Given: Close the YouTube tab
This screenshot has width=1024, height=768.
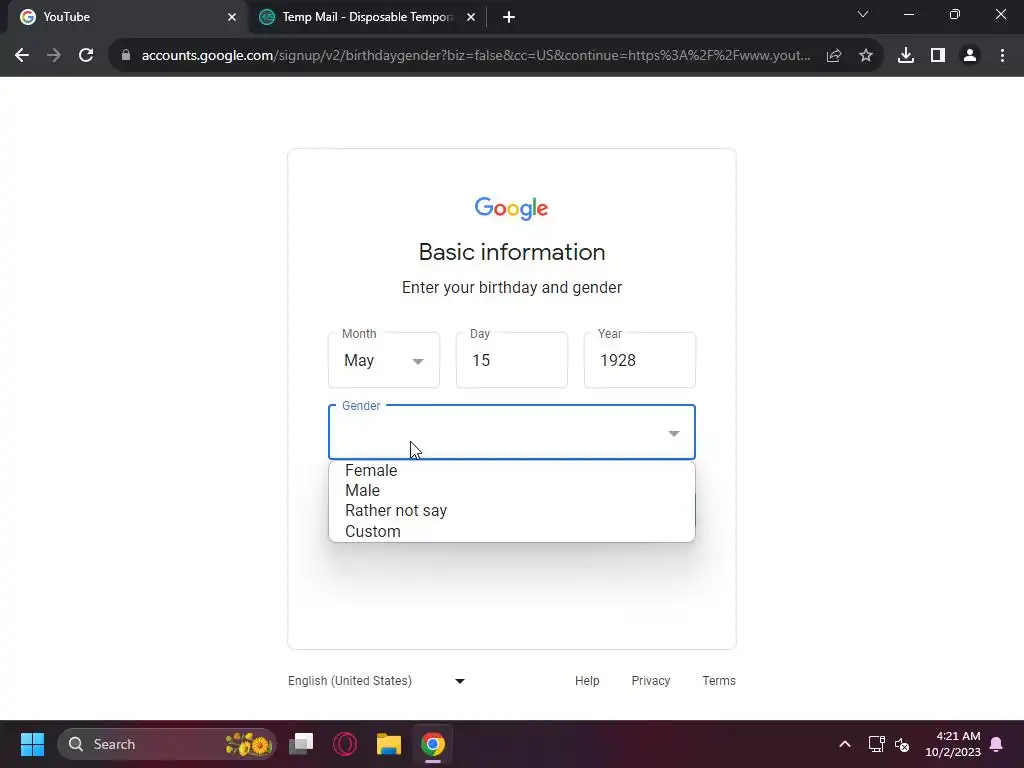Looking at the screenshot, I should [x=232, y=17].
